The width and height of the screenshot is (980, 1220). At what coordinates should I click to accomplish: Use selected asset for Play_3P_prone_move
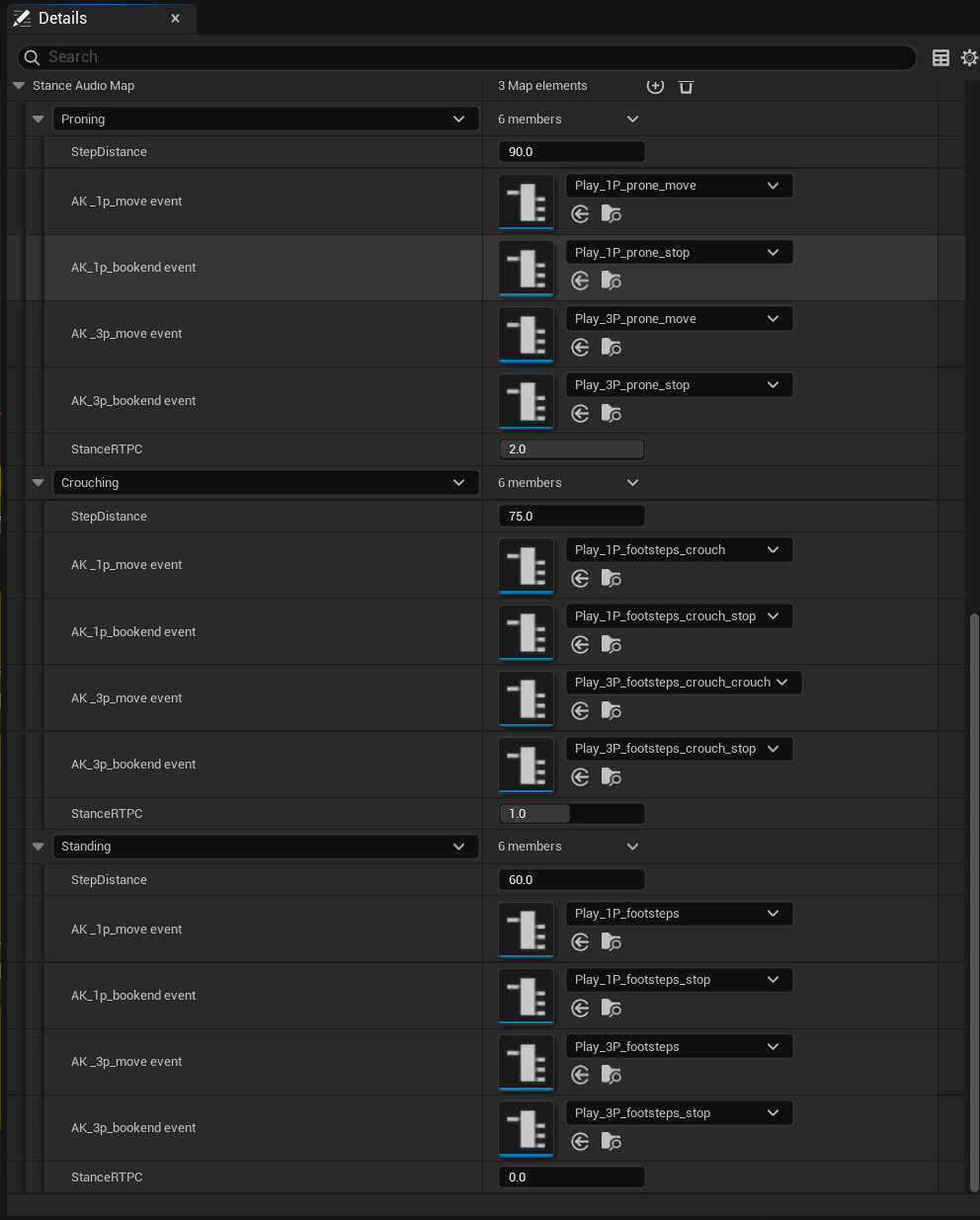click(580, 348)
